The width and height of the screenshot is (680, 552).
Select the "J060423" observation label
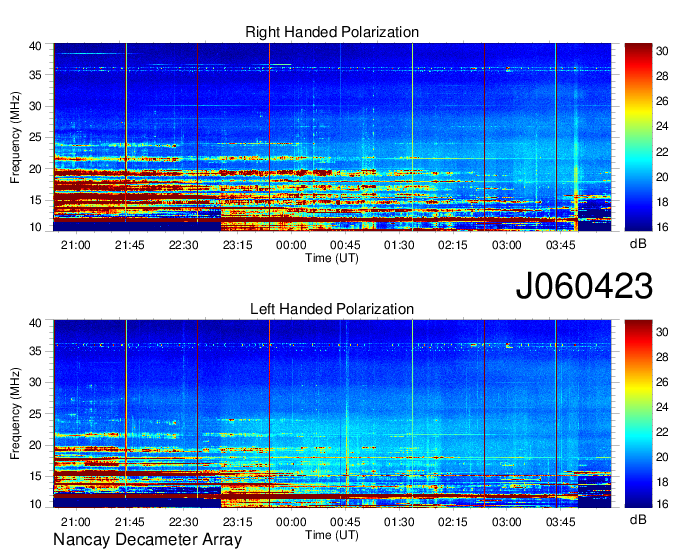pos(584,286)
